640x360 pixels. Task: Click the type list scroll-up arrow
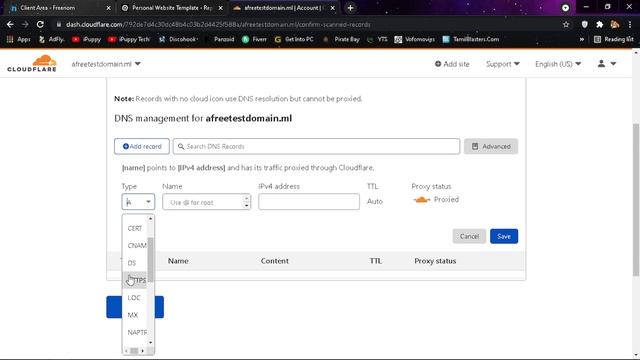pos(151,219)
